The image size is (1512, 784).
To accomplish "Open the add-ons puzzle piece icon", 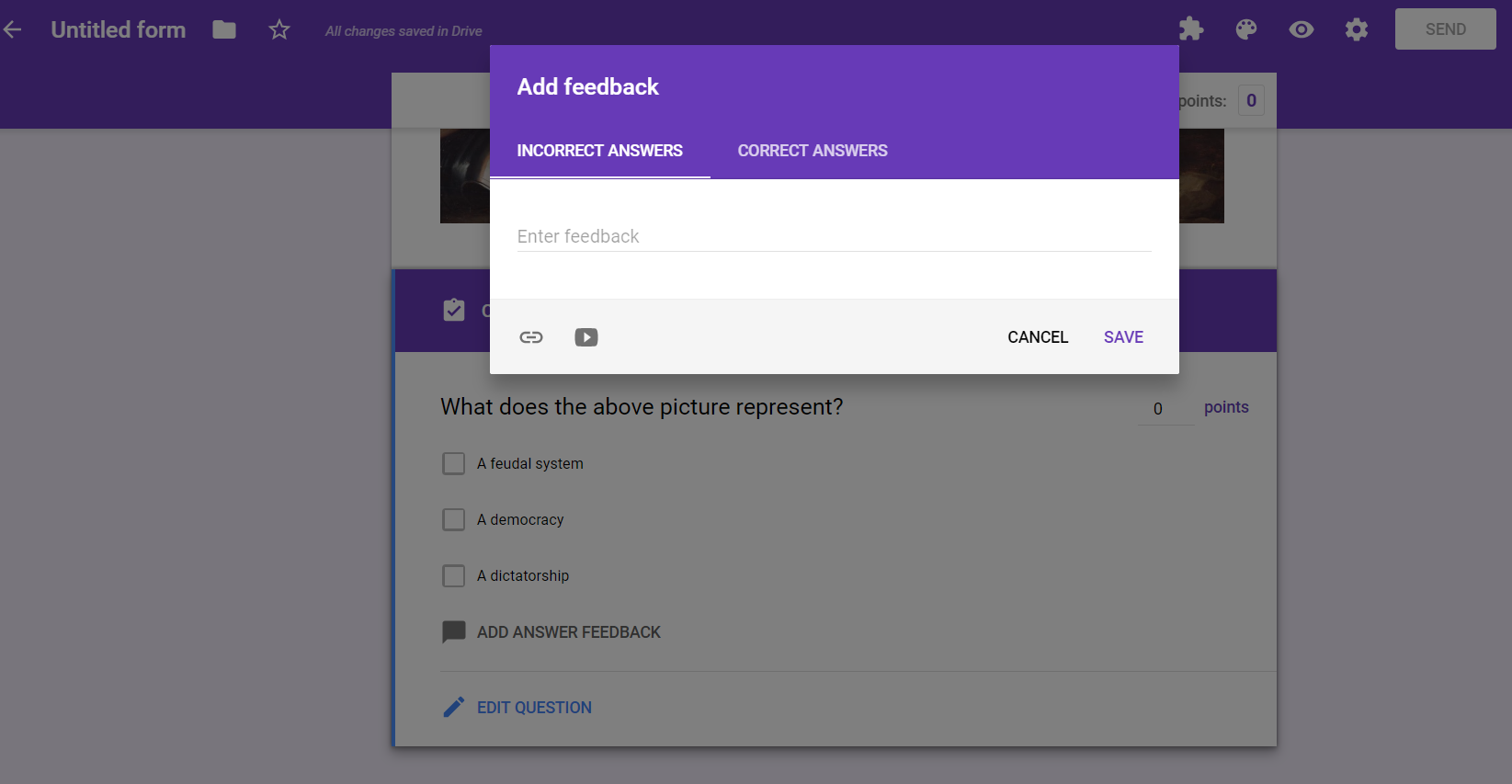I will pyautogui.click(x=1191, y=29).
